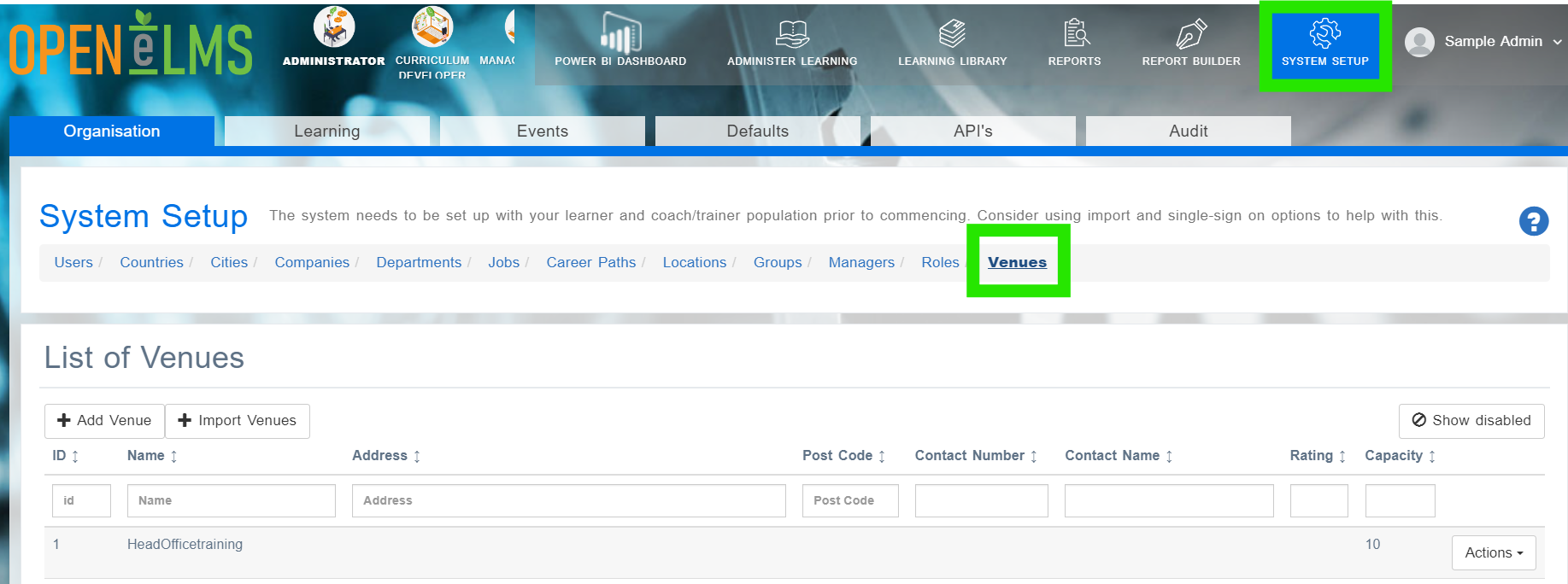Image resolution: width=1568 pixels, height=584 pixels.
Task: Open the Users link
Action: tap(73, 262)
